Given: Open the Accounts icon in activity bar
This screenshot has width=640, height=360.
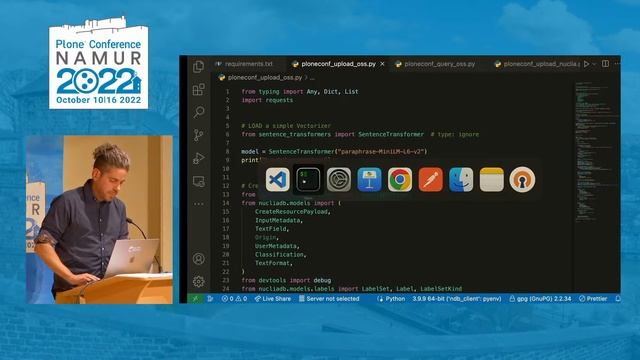Looking at the screenshot, I should coord(199,259).
